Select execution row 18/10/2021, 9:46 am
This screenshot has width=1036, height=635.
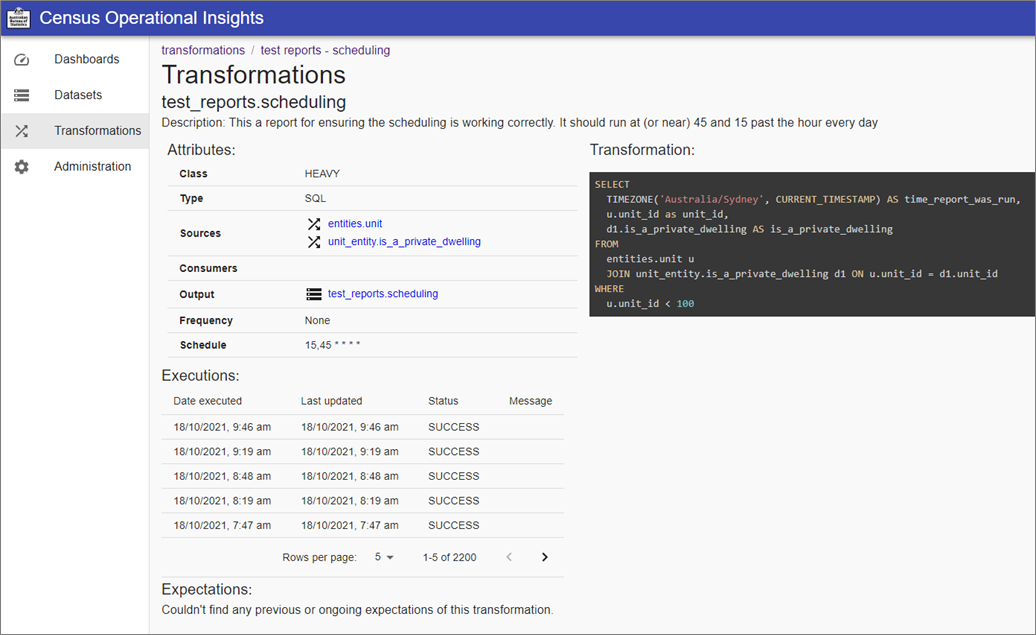[363, 428]
